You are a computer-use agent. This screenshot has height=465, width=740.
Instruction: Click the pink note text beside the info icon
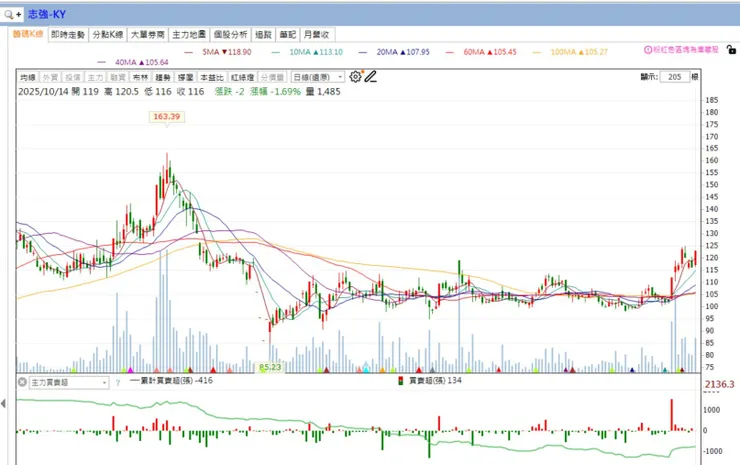point(686,50)
